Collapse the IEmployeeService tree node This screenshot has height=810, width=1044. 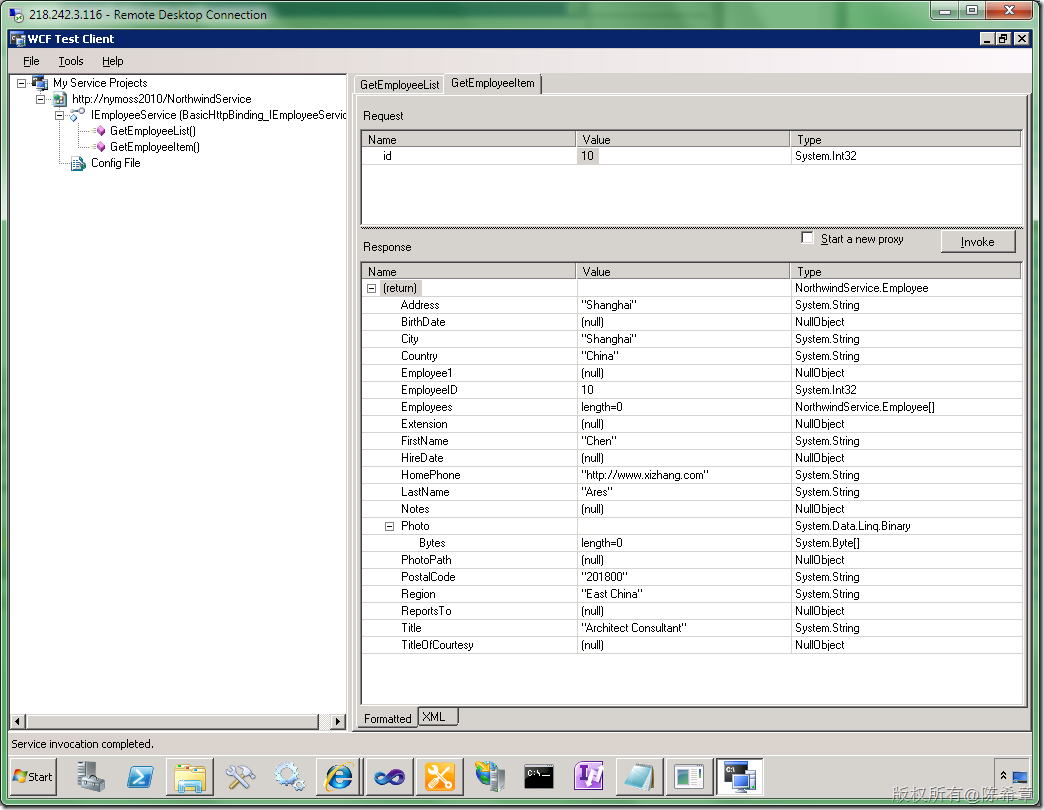(x=59, y=115)
